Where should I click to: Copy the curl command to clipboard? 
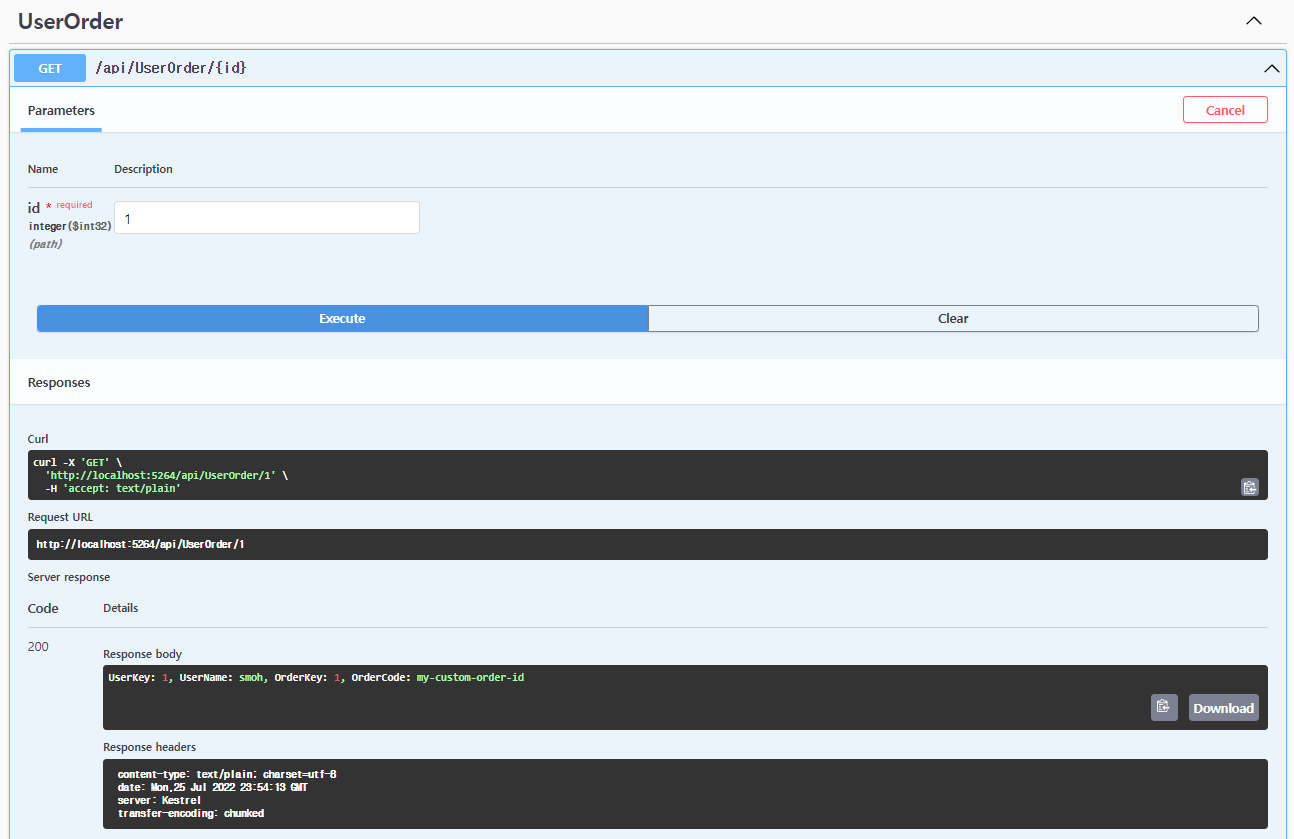click(1249, 487)
